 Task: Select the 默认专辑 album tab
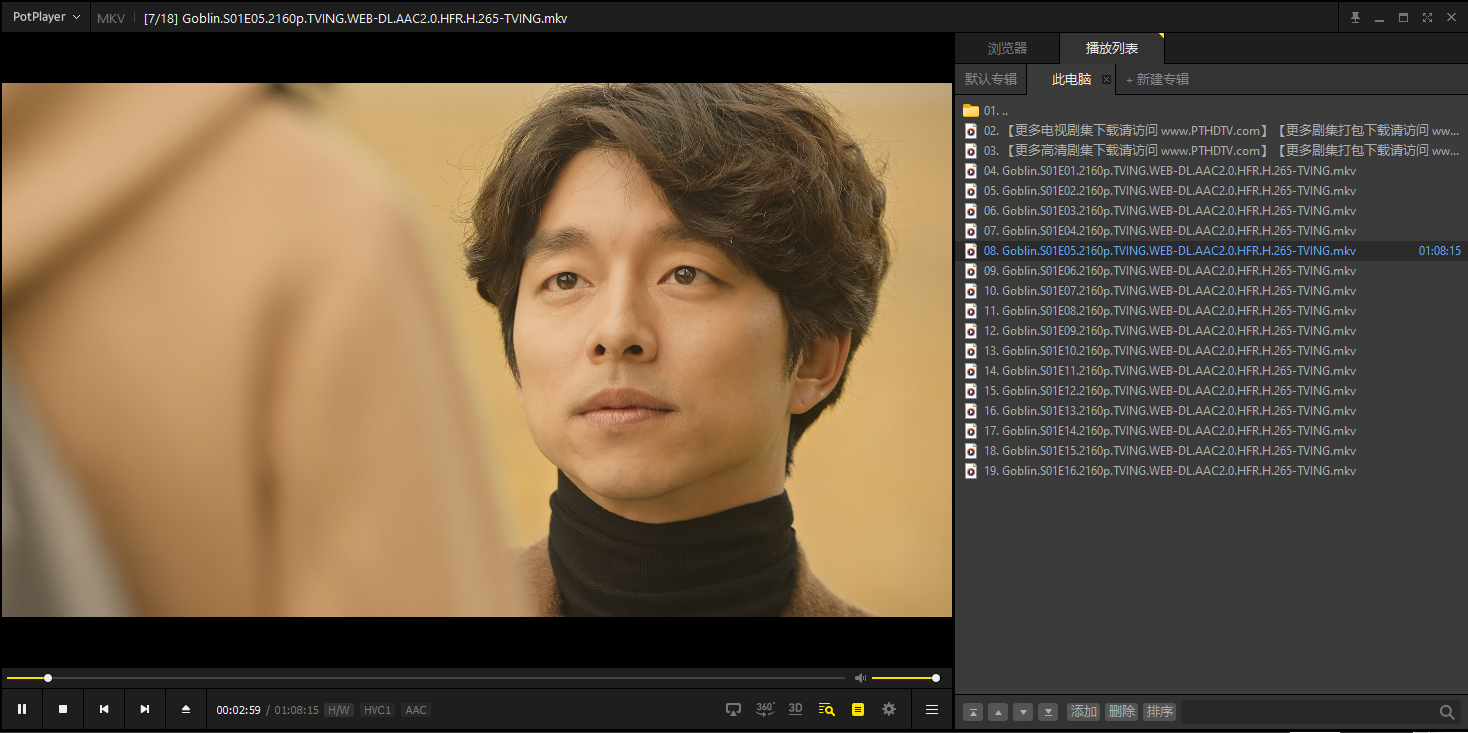(991, 79)
